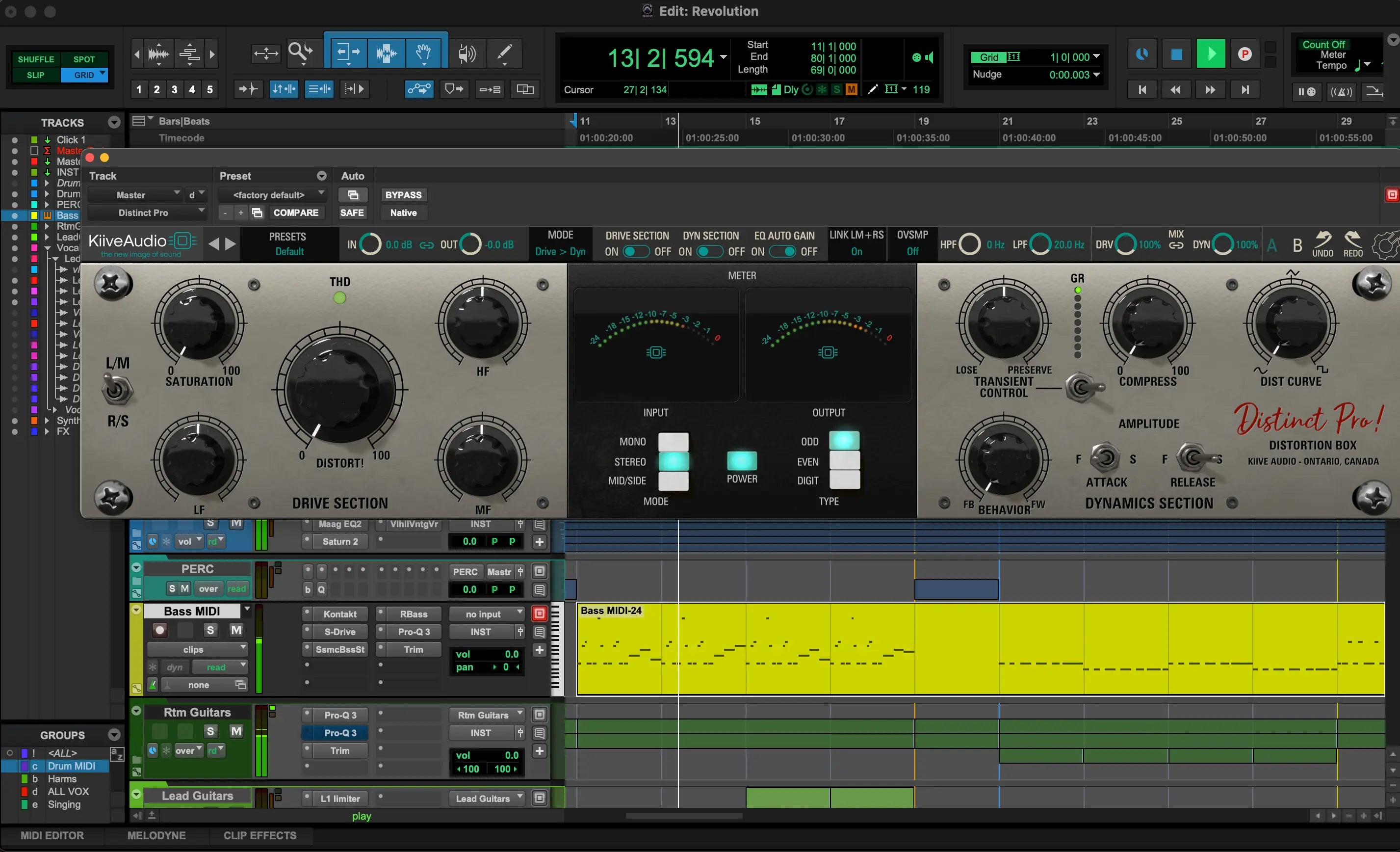The width and height of the screenshot is (1400, 852).
Task: Open the CLIP EFFECTS tab
Action: click(x=259, y=835)
